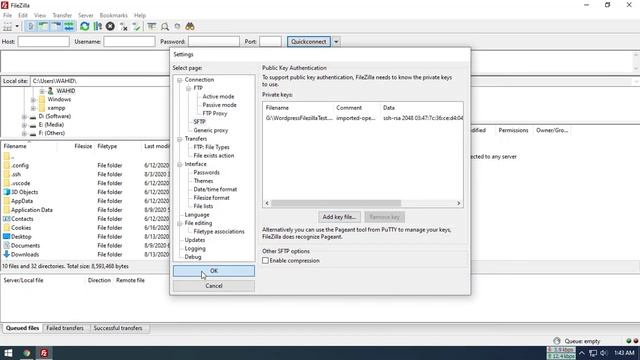This screenshot has height=360, width=640.
Task: Open the Edit menu
Action: (x=22, y=16)
